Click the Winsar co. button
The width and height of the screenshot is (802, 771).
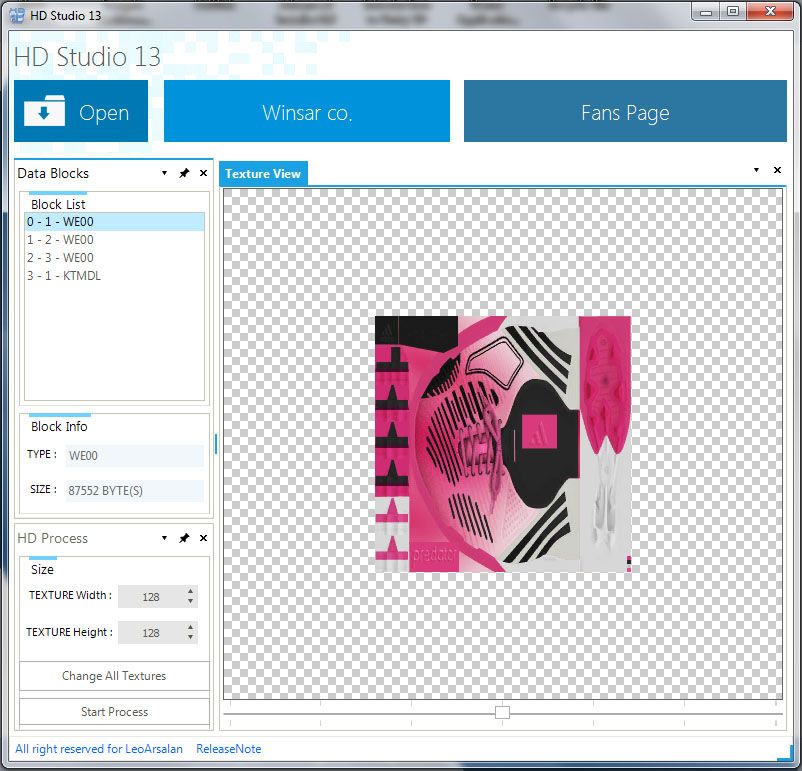(x=307, y=112)
